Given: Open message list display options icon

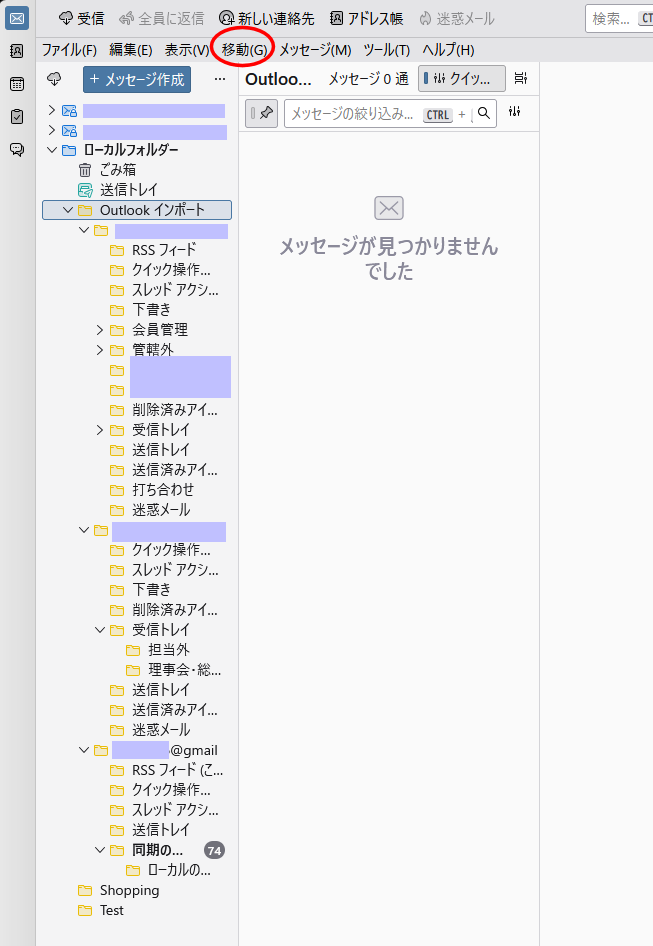Looking at the screenshot, I should point(520,79).
